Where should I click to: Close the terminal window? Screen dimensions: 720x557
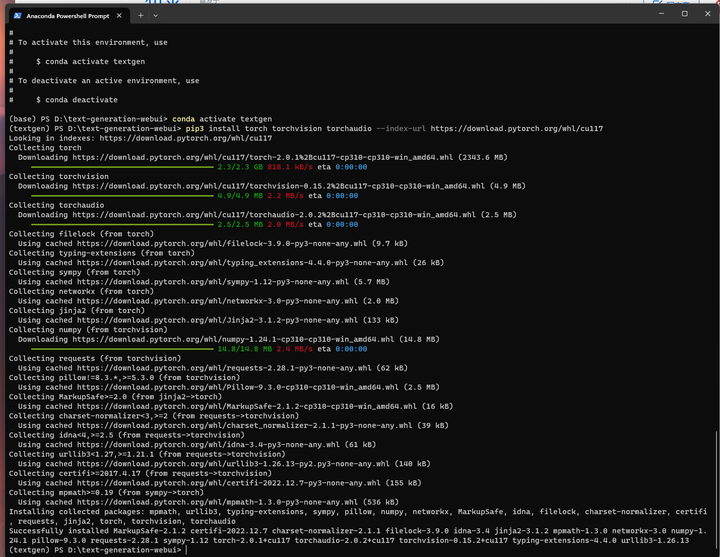(707, 14)
